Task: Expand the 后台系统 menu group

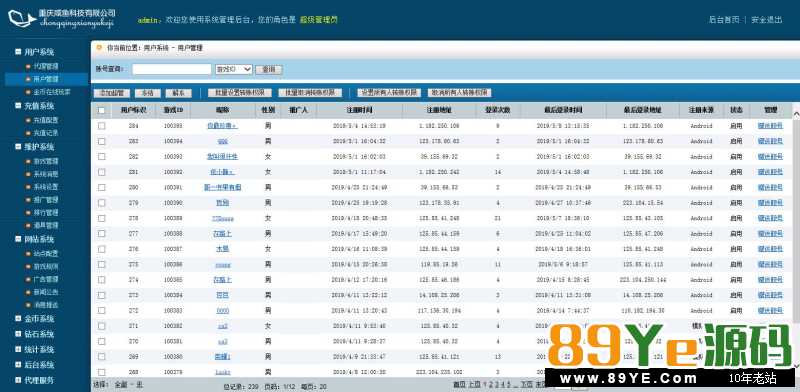Action: (x=18, y=364)
